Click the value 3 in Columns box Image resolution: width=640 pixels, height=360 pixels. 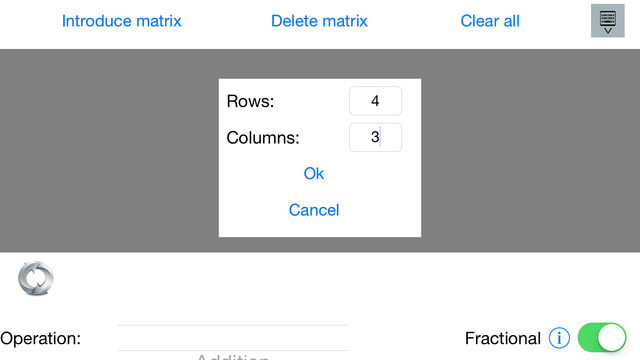(x=375, y=137)
